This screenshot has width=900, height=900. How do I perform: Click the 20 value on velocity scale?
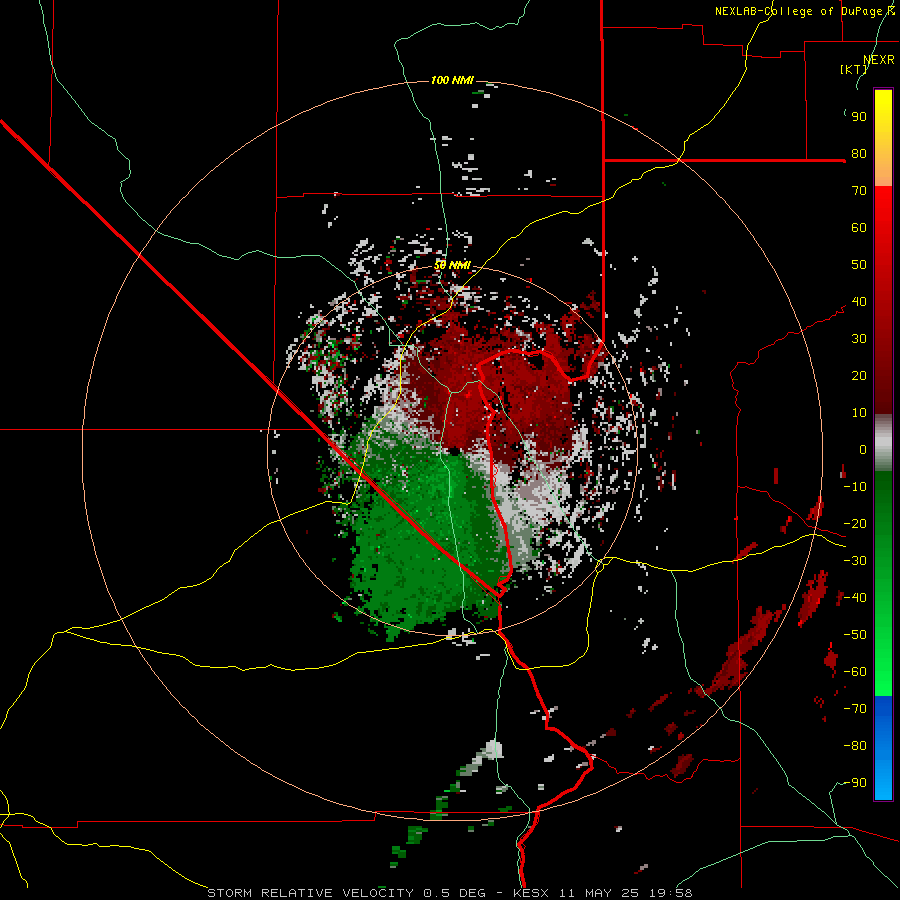click(859, 375)
